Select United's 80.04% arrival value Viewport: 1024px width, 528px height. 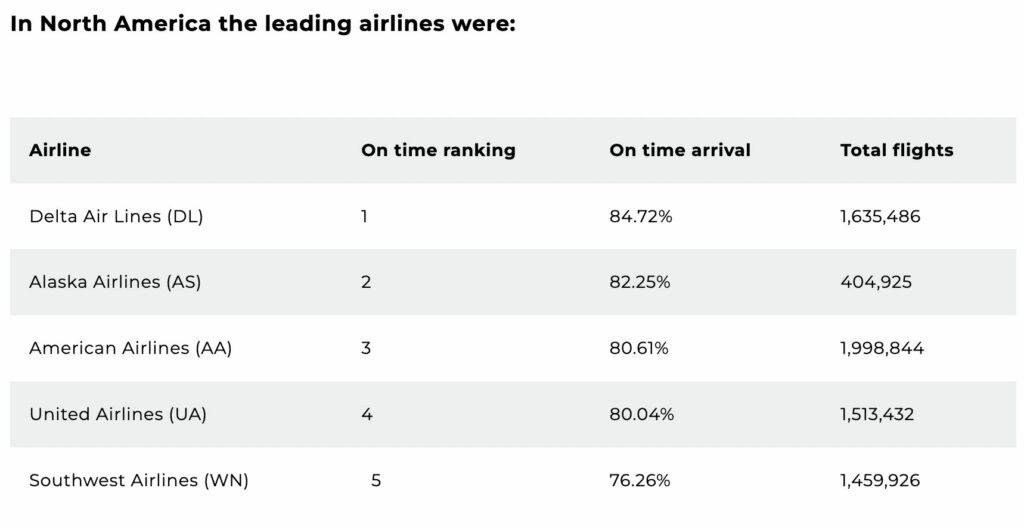[x=641, y=414]
